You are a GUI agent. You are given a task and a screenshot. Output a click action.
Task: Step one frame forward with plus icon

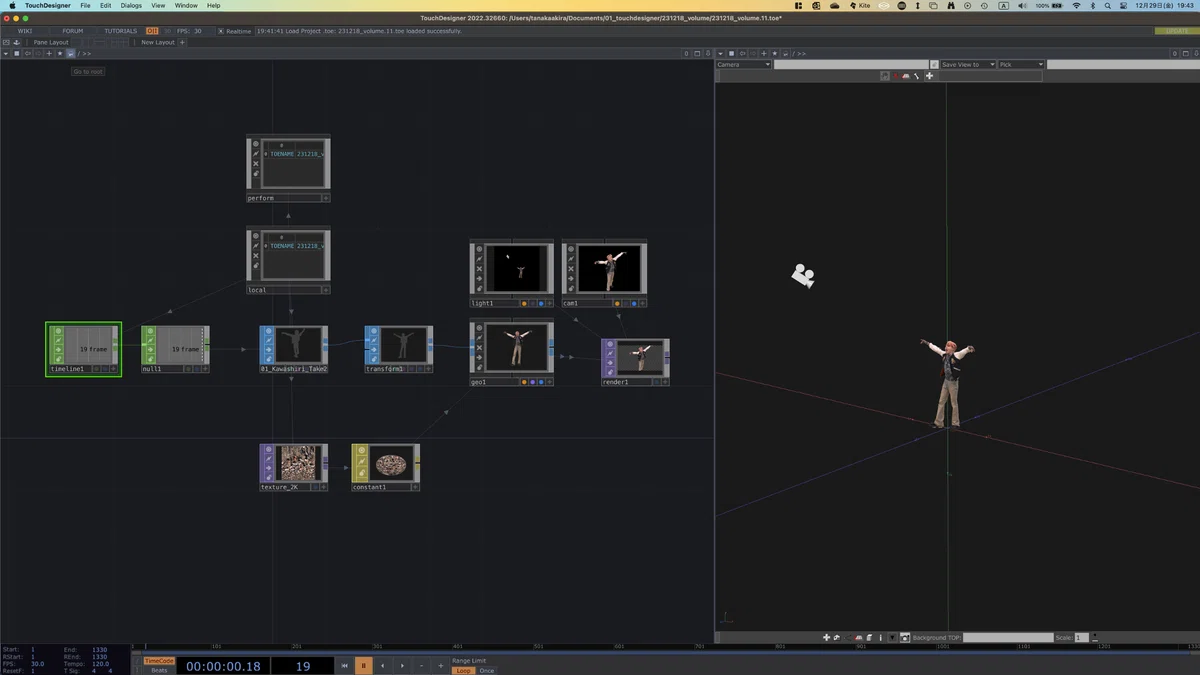pos(440,666)
